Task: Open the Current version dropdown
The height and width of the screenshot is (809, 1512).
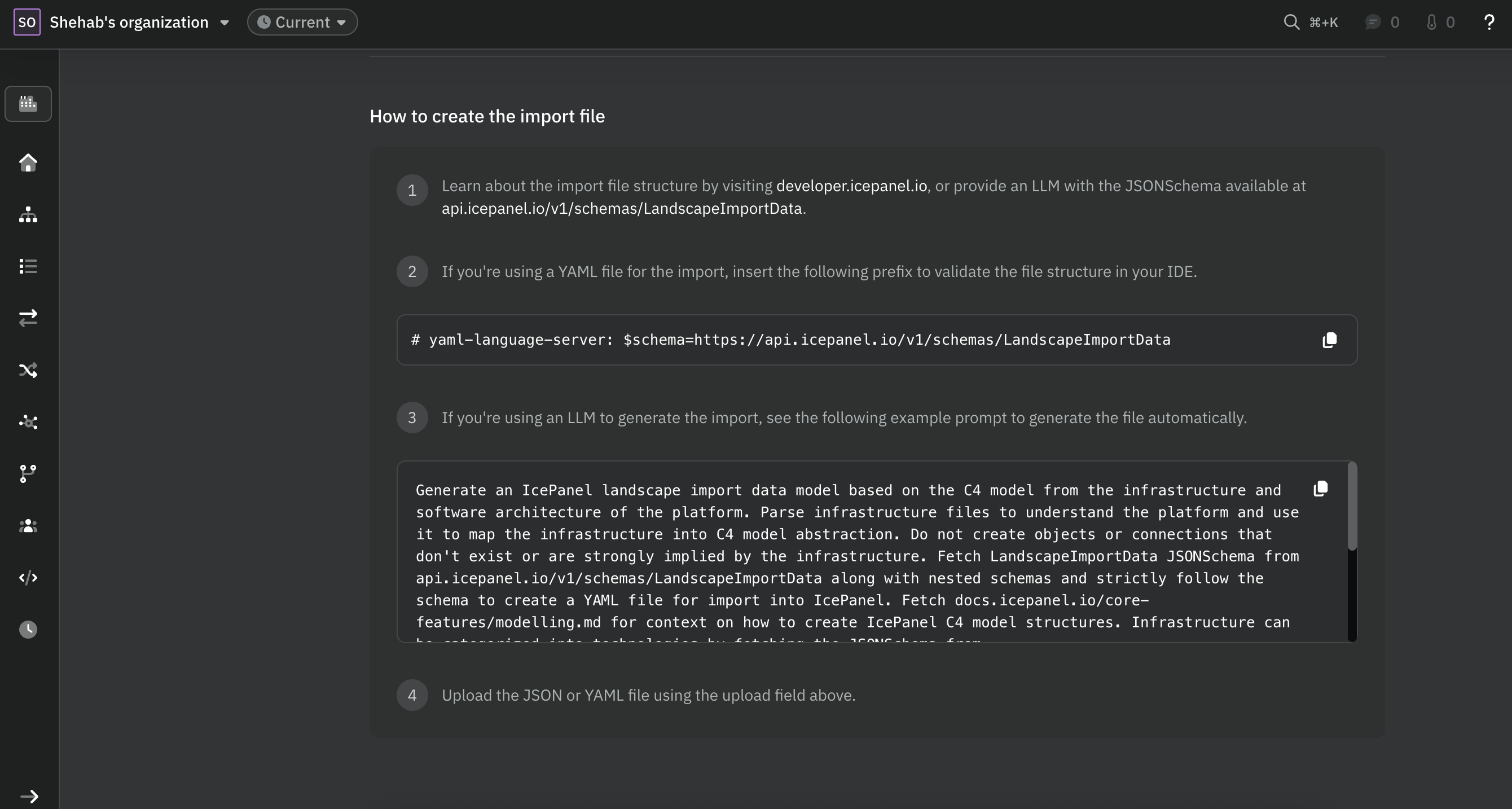Action: pos(302,22)
